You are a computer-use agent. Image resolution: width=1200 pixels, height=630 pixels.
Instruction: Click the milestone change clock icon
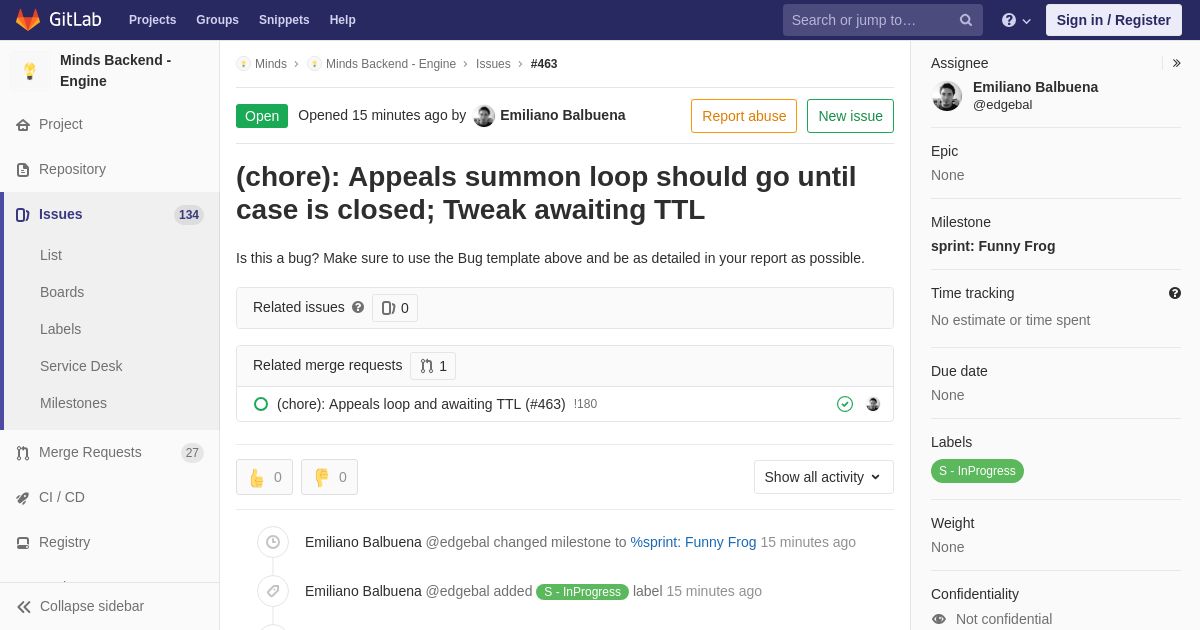pyautogui.click(x=273, y=542)
